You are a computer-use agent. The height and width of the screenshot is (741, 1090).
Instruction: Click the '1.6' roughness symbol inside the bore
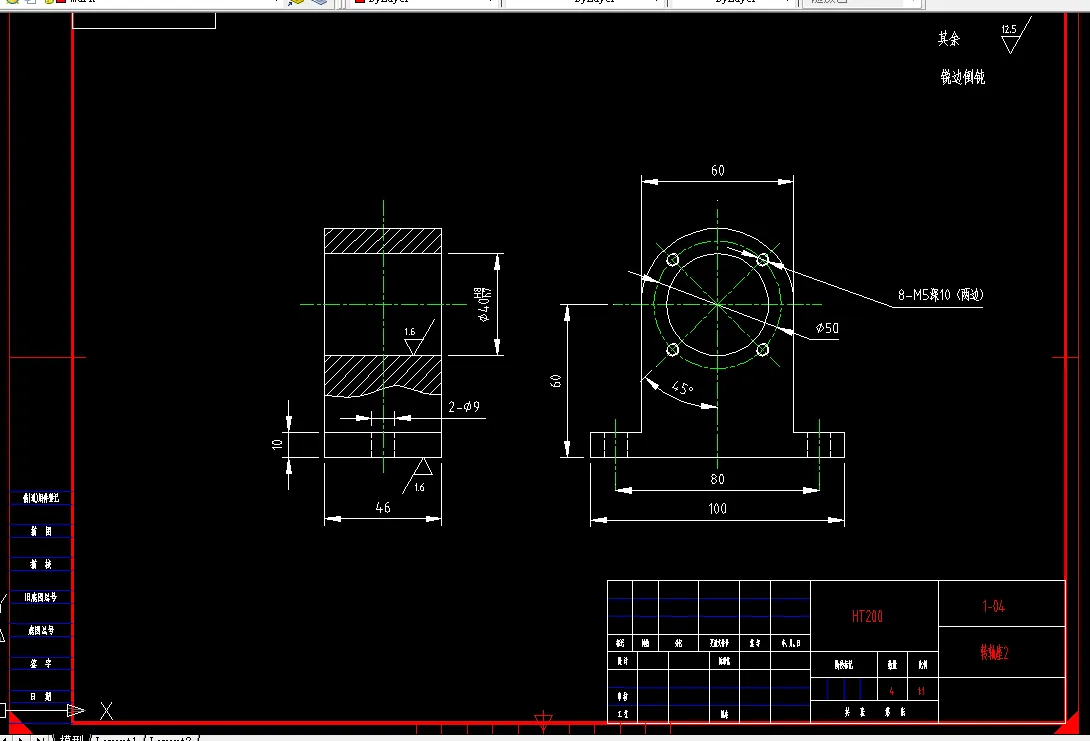418,338
